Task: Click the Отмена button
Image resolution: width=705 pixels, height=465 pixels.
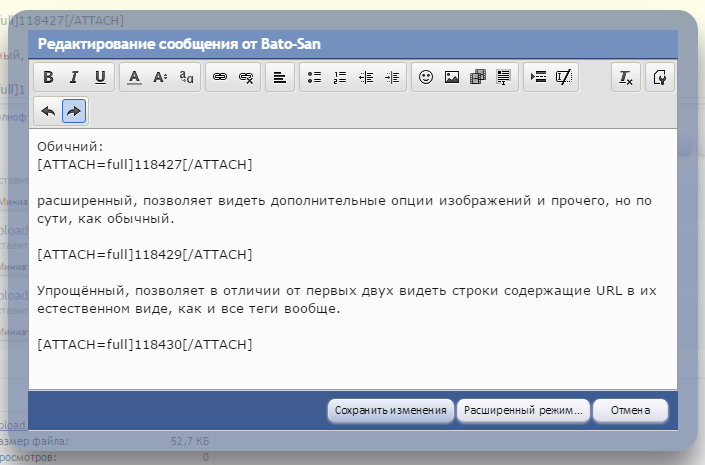Action: click(630, 411)
